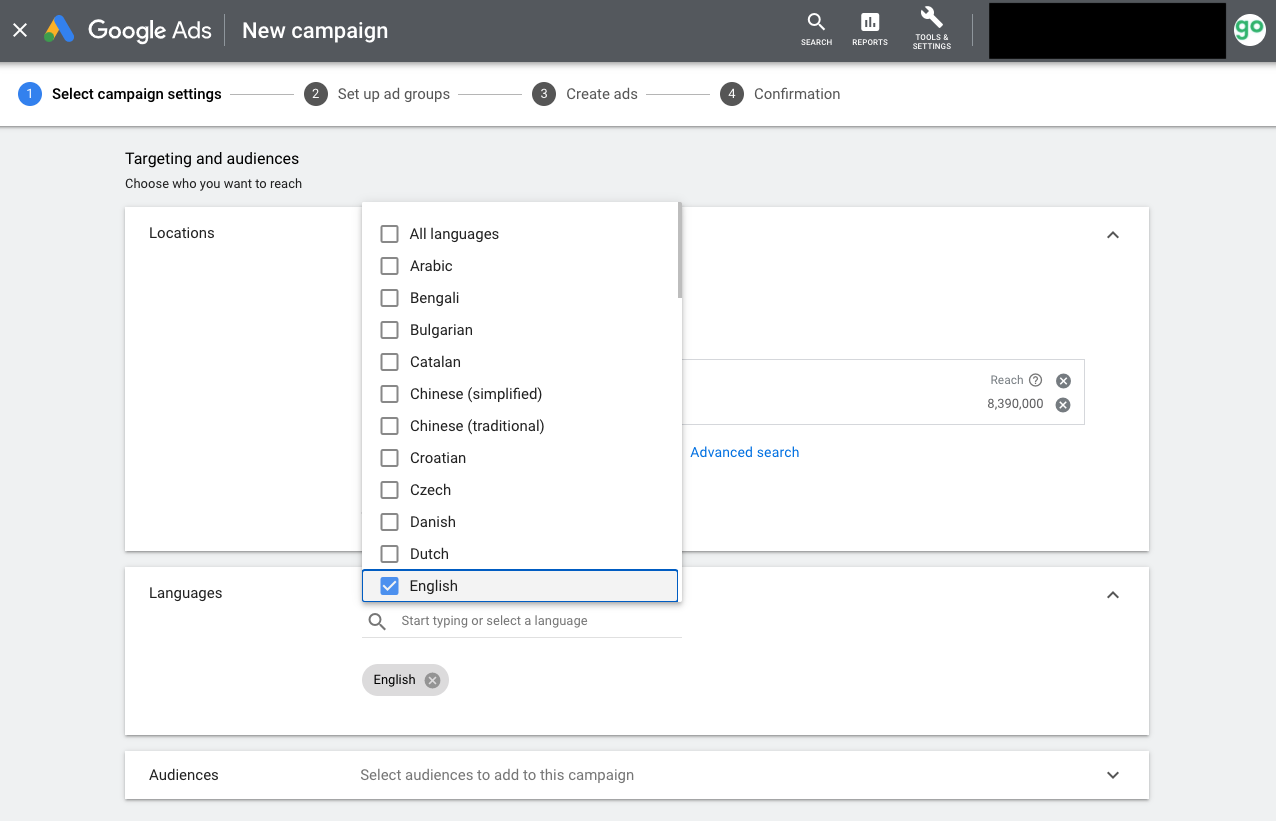Open Reports from the header
This screenshot has height=821, width=1276.
click(870, 29)
